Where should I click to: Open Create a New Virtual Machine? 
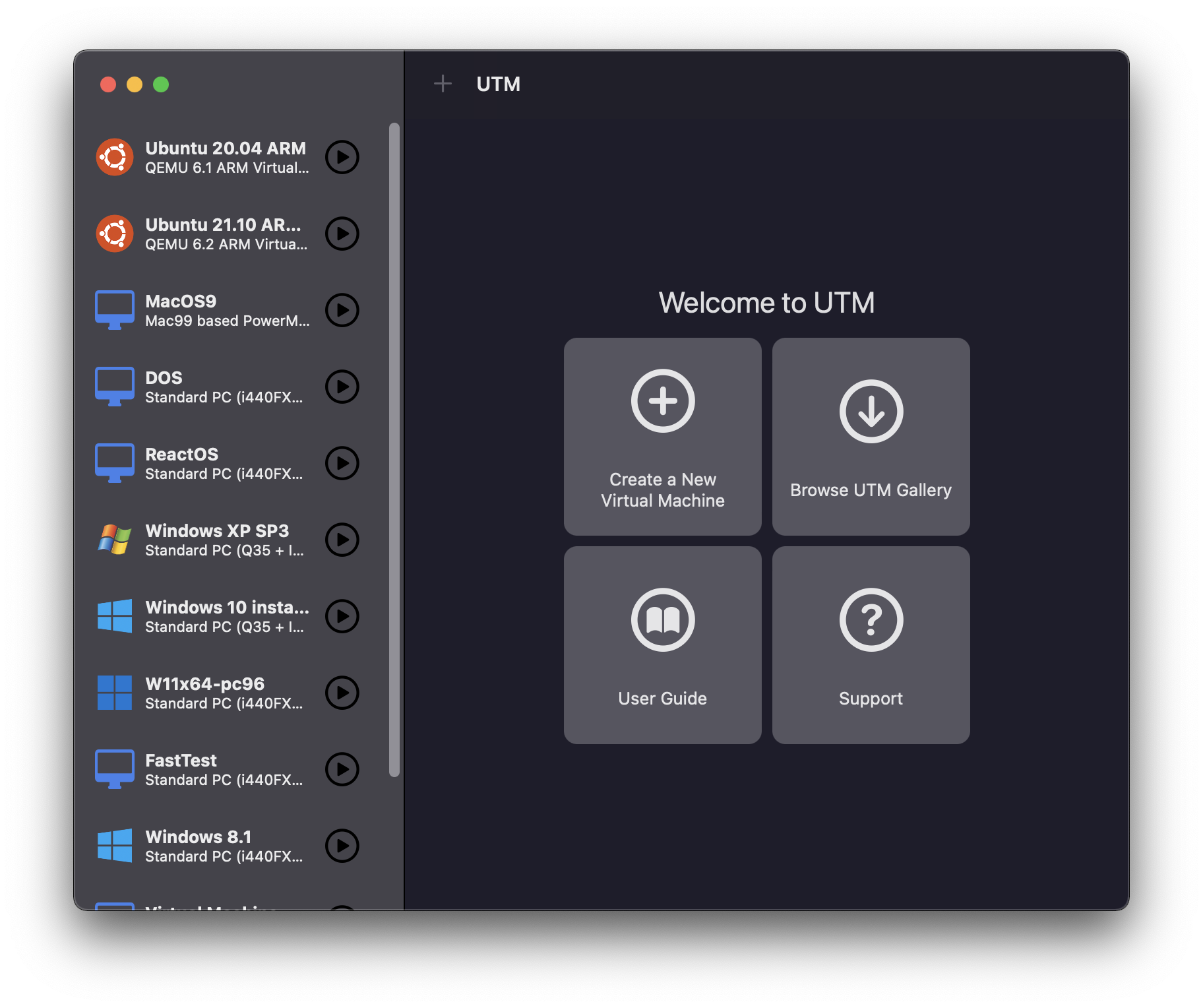663,437
